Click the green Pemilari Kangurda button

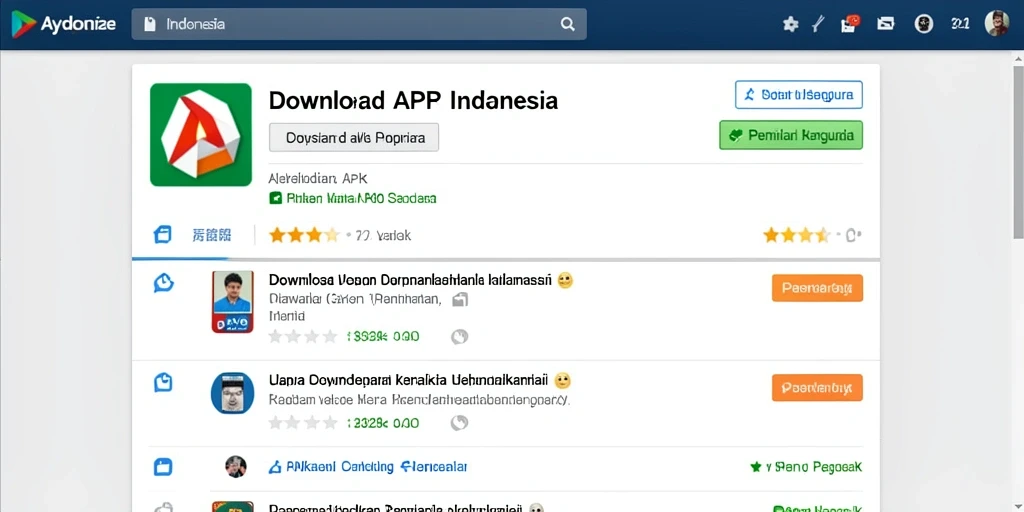(791, 135)
